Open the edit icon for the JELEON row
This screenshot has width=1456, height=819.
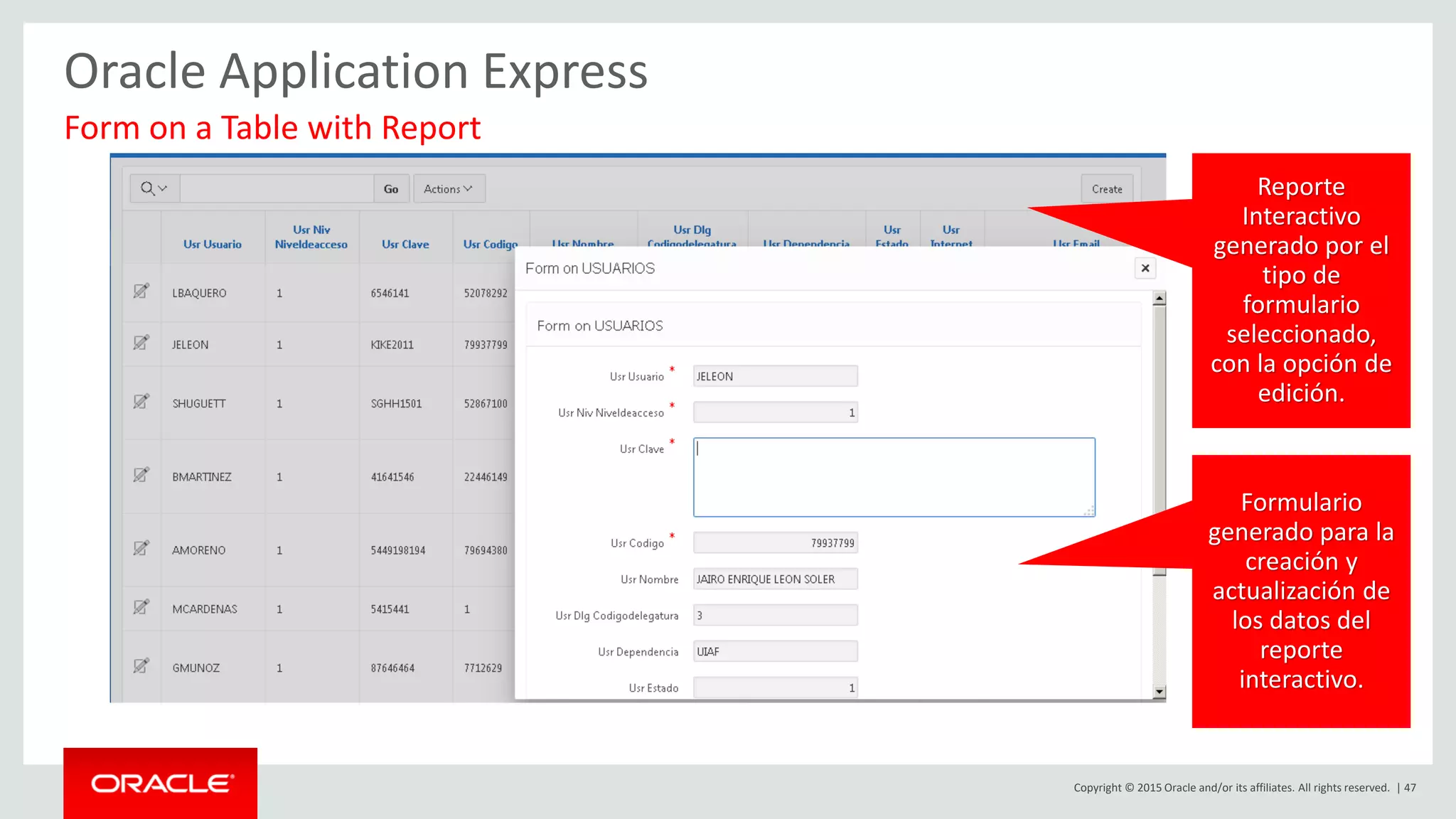[x=141, y=343]
